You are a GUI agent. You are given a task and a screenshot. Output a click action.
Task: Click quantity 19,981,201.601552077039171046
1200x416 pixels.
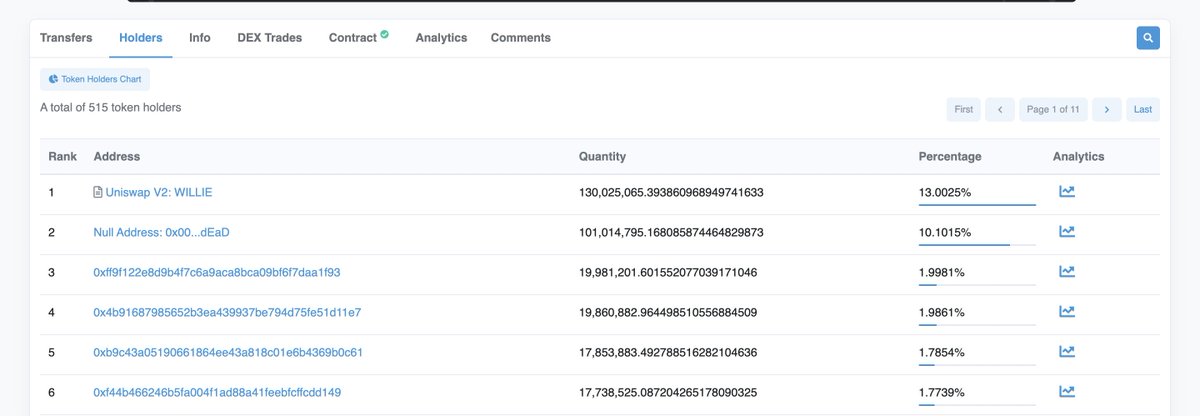coord(668,272)
